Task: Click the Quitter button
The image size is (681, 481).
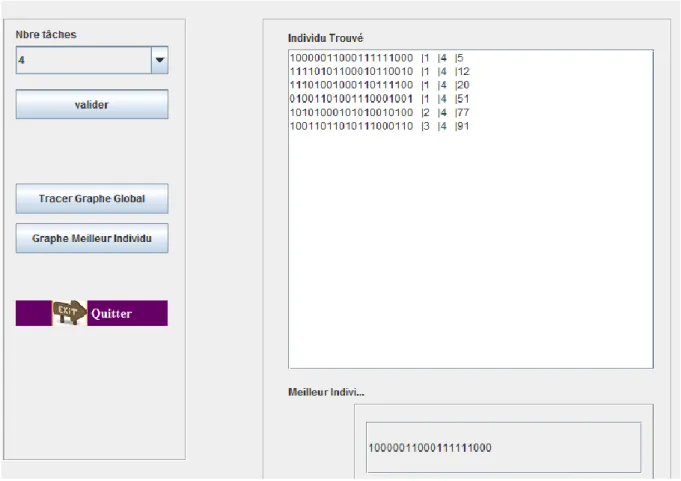Action: 92,313
